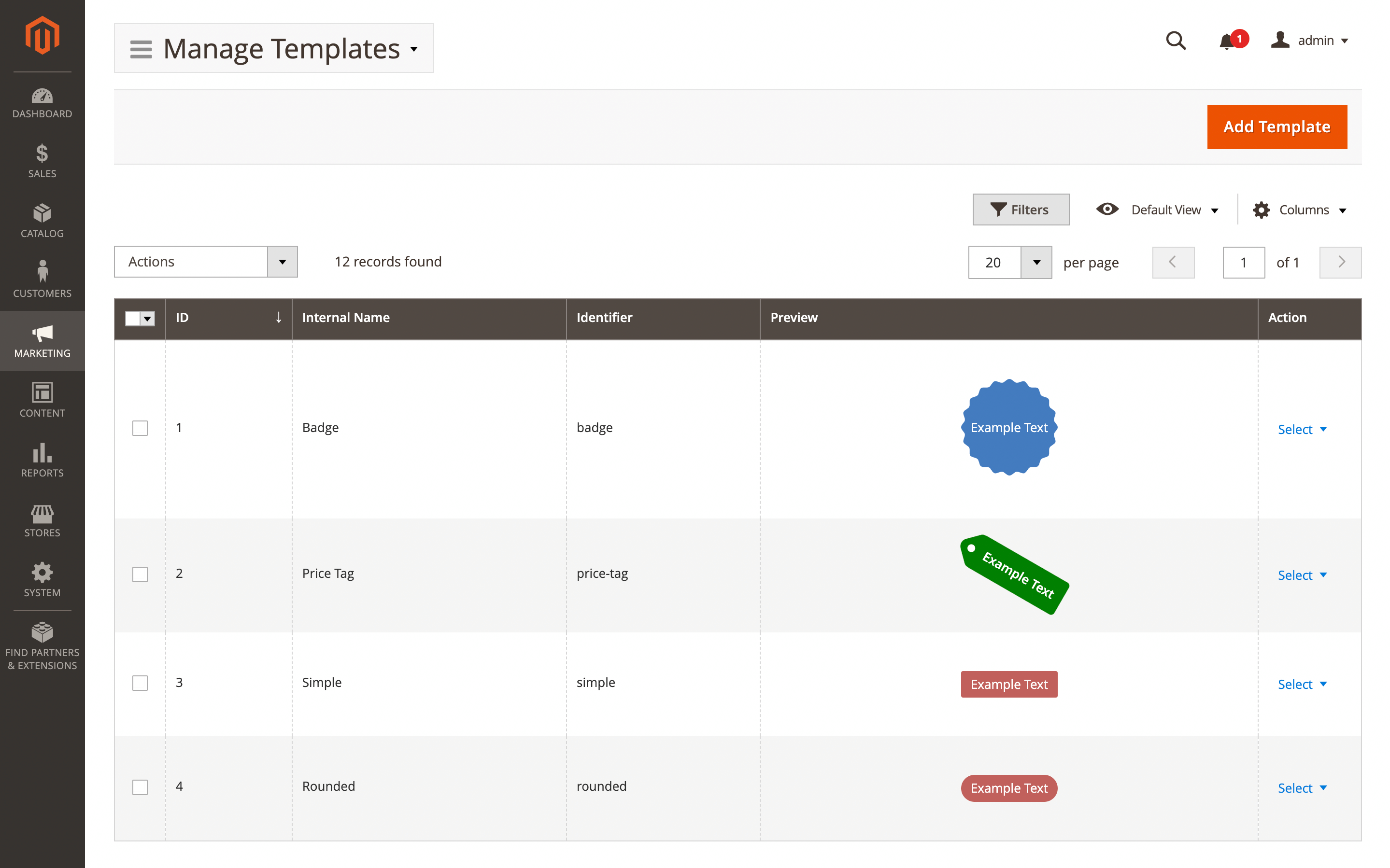Click the Add Template button
This screenshot has width=1390, height=868.
coord(1277,126)
